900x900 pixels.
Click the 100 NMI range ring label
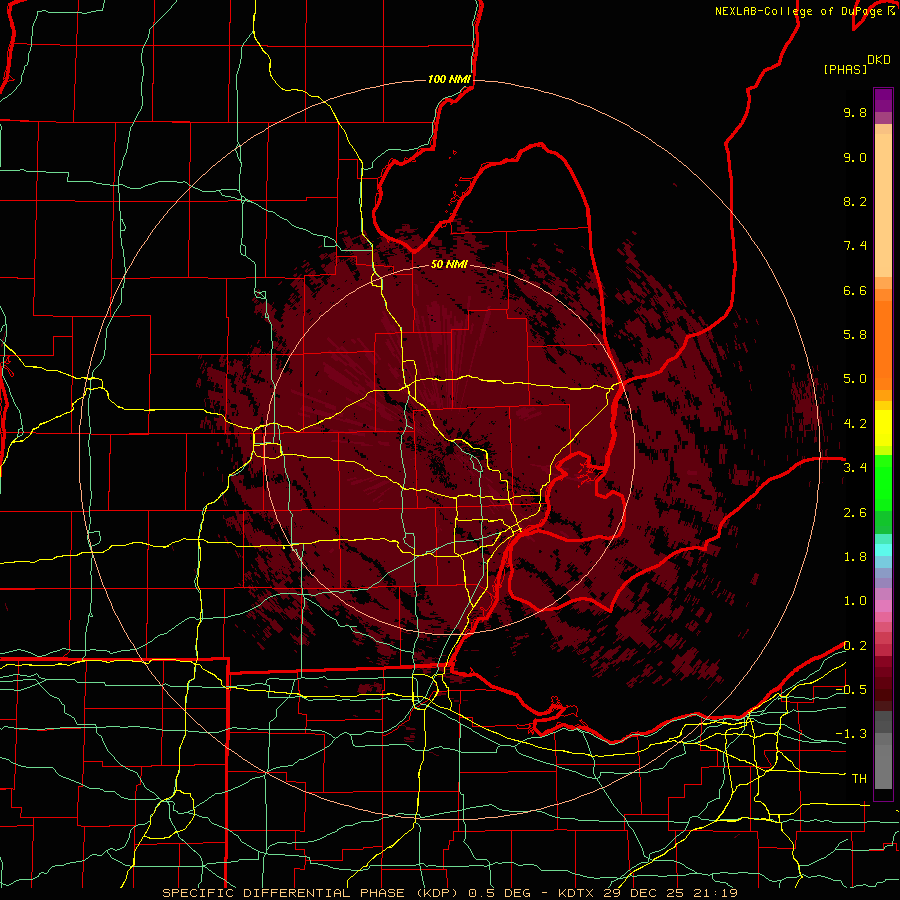coord(449,79)
